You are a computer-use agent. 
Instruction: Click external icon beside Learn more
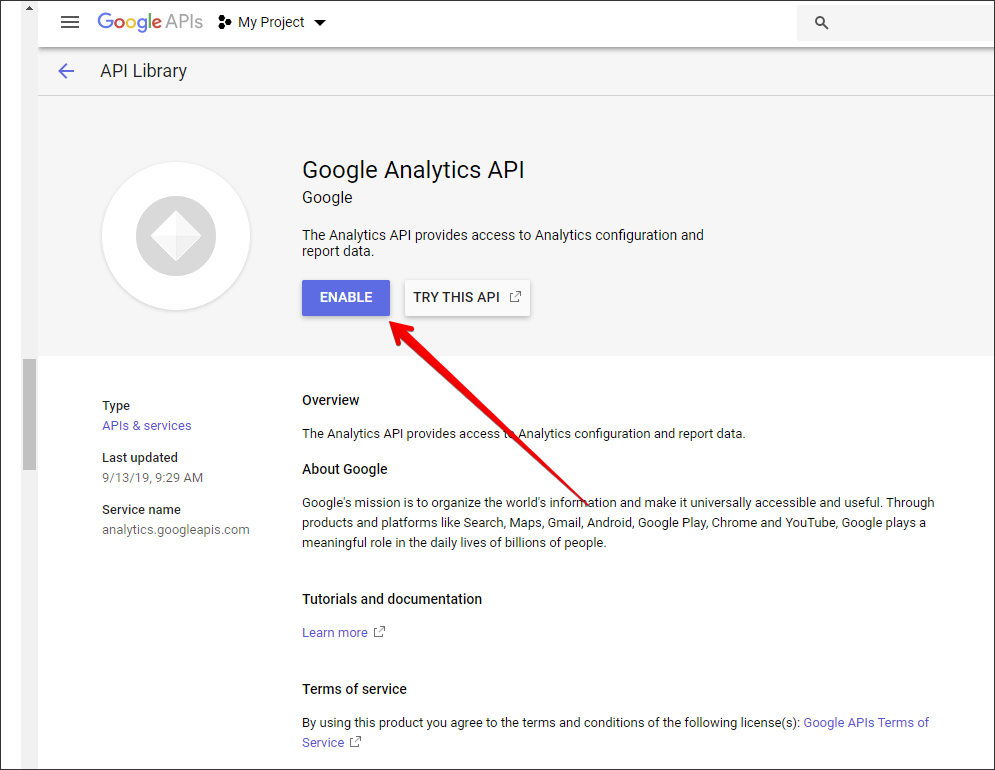click(379, 632)
